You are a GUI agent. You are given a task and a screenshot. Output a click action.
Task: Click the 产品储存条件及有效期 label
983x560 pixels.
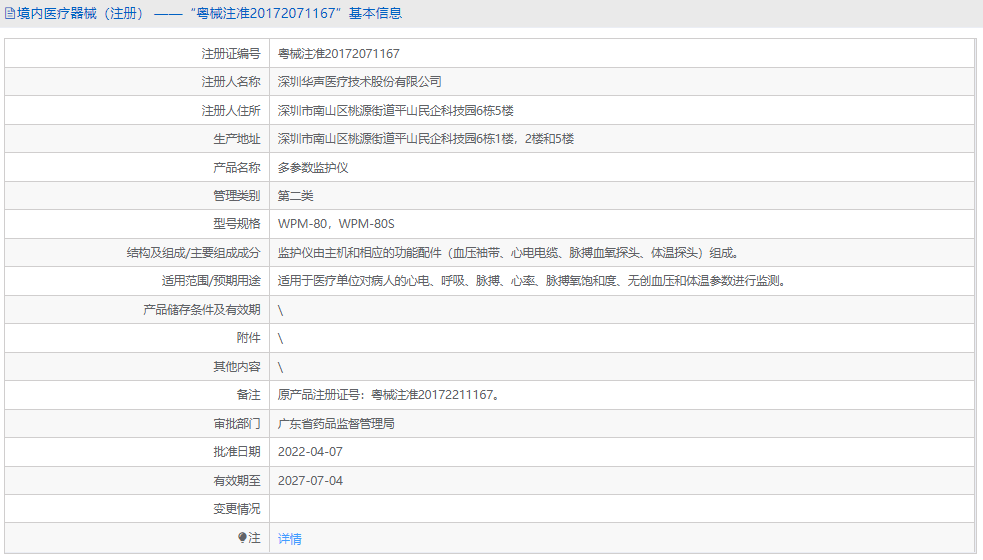coord(201,310)
